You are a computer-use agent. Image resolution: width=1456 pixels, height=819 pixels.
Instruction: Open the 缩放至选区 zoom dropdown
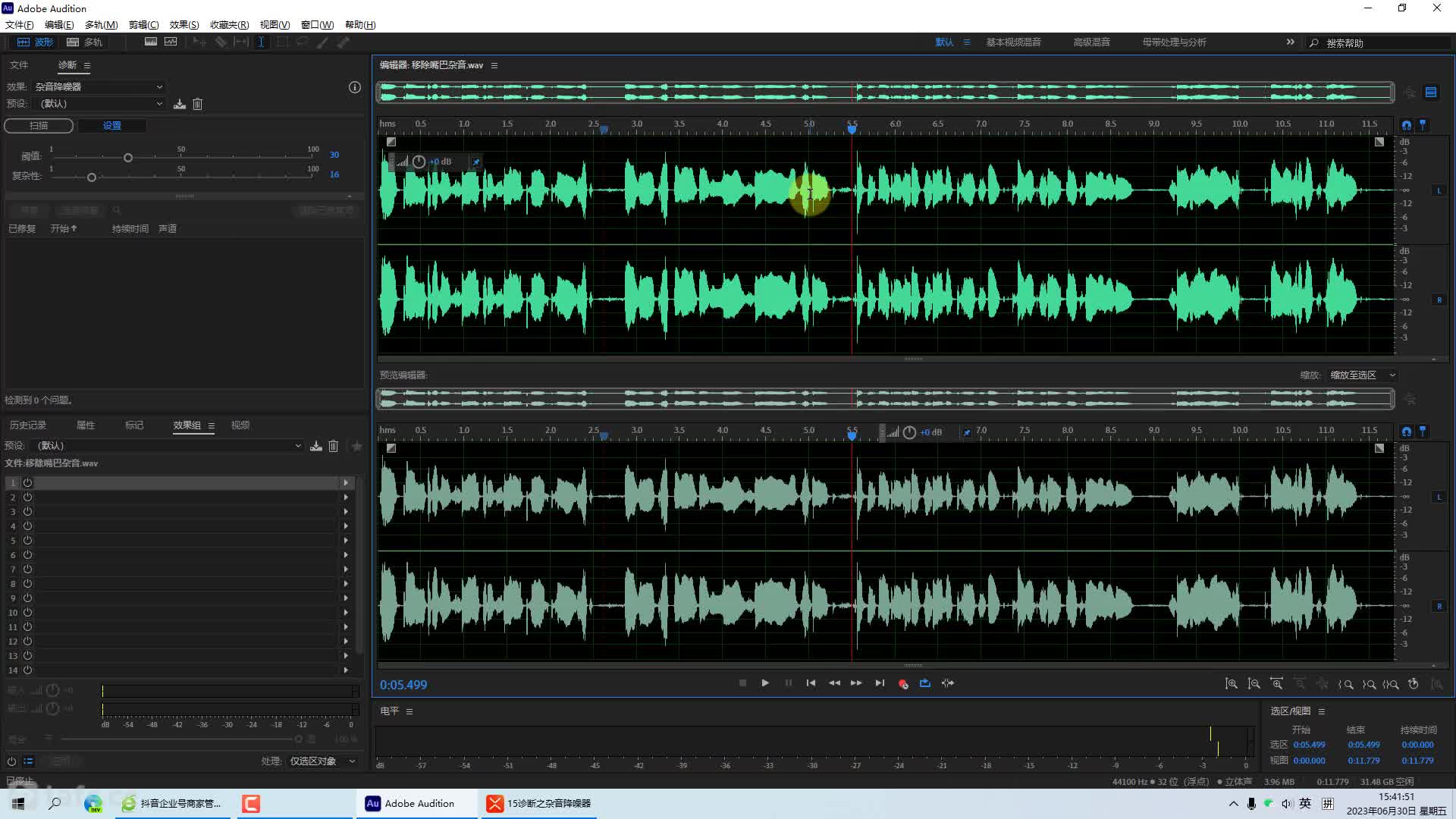pos(1362,375)
